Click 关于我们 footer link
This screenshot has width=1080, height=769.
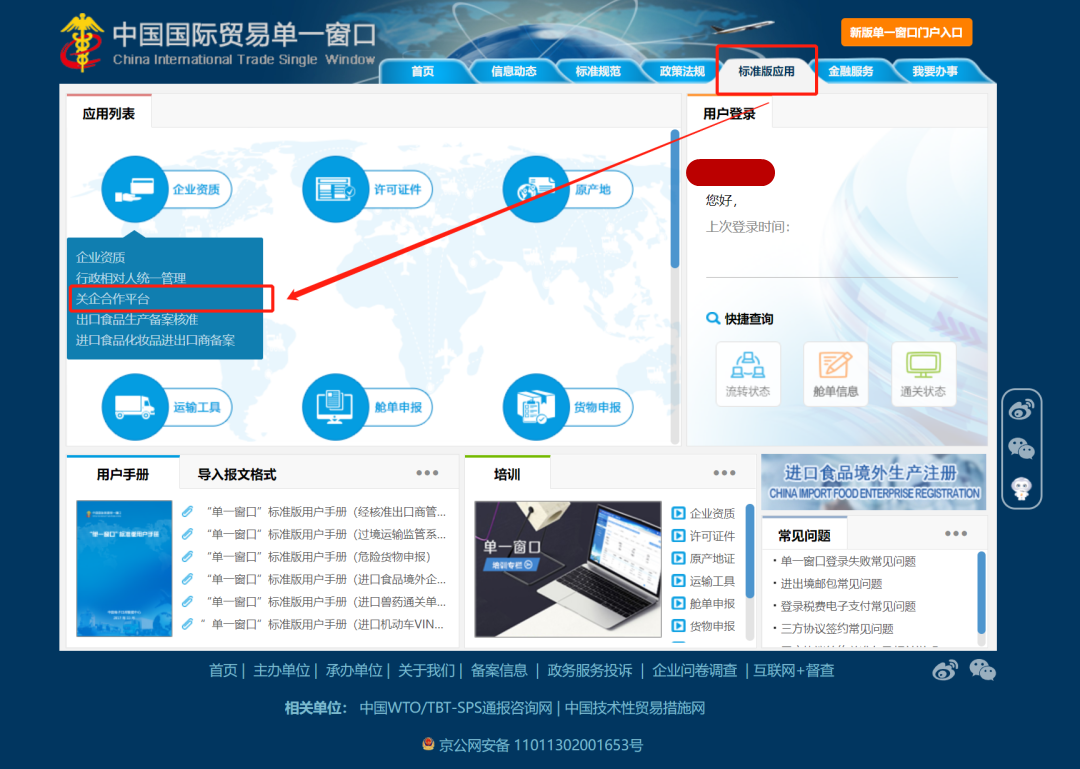[426, 670]
